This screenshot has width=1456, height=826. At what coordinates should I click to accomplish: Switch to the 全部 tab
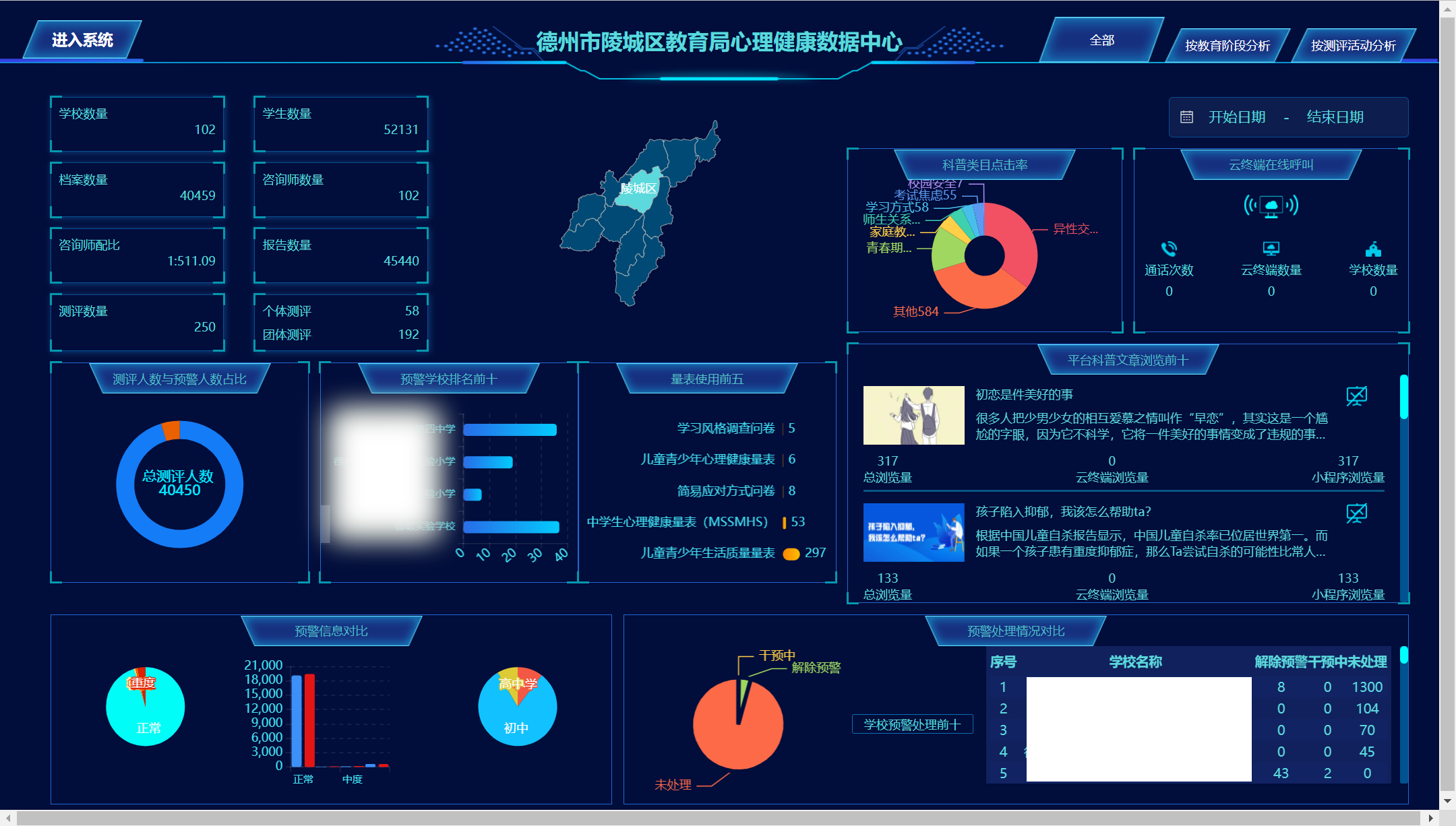(x=1103, y=40)
